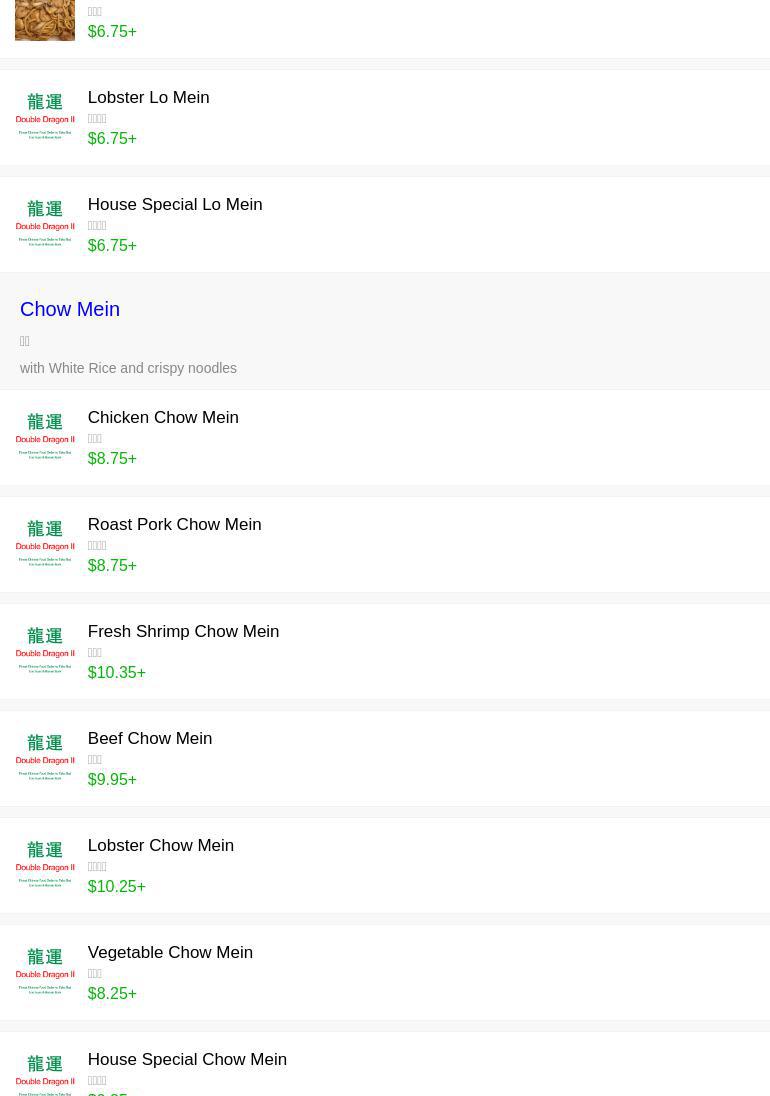Open the Chicken Chow Mein item name
This screenshot has height=1096, width=770.
[163, 417]
